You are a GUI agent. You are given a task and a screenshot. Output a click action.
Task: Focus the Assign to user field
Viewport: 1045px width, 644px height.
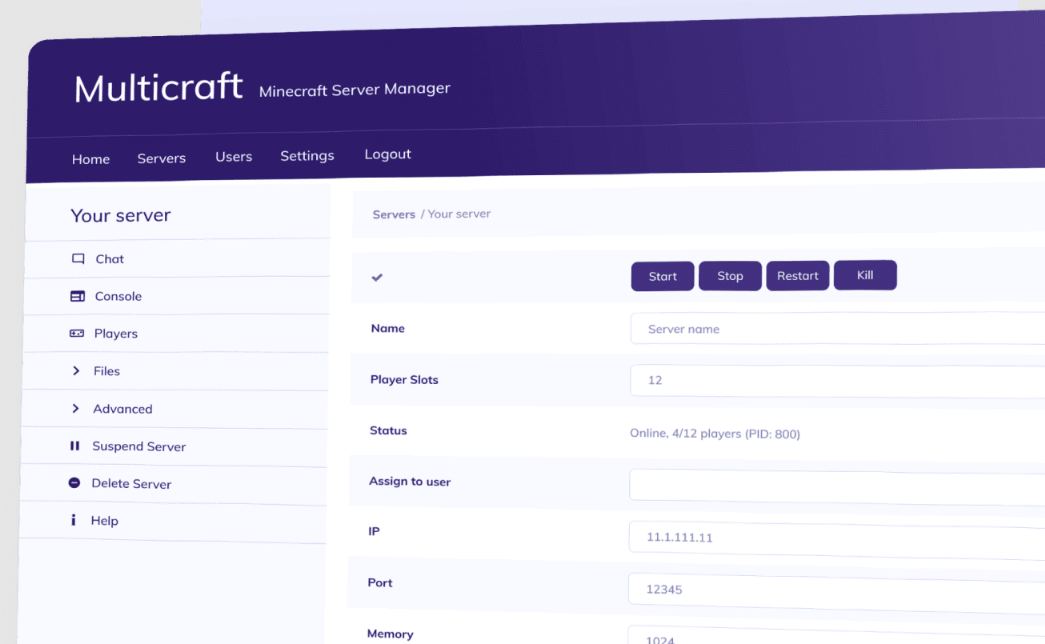[x=837, y=487]
